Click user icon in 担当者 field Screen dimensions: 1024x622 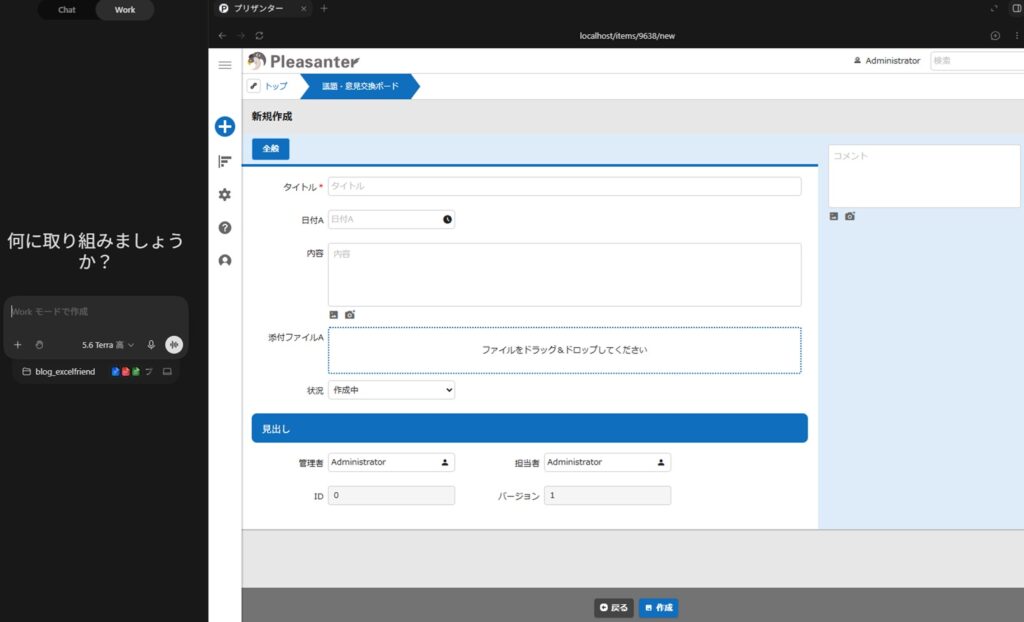[x=661, y=462]
